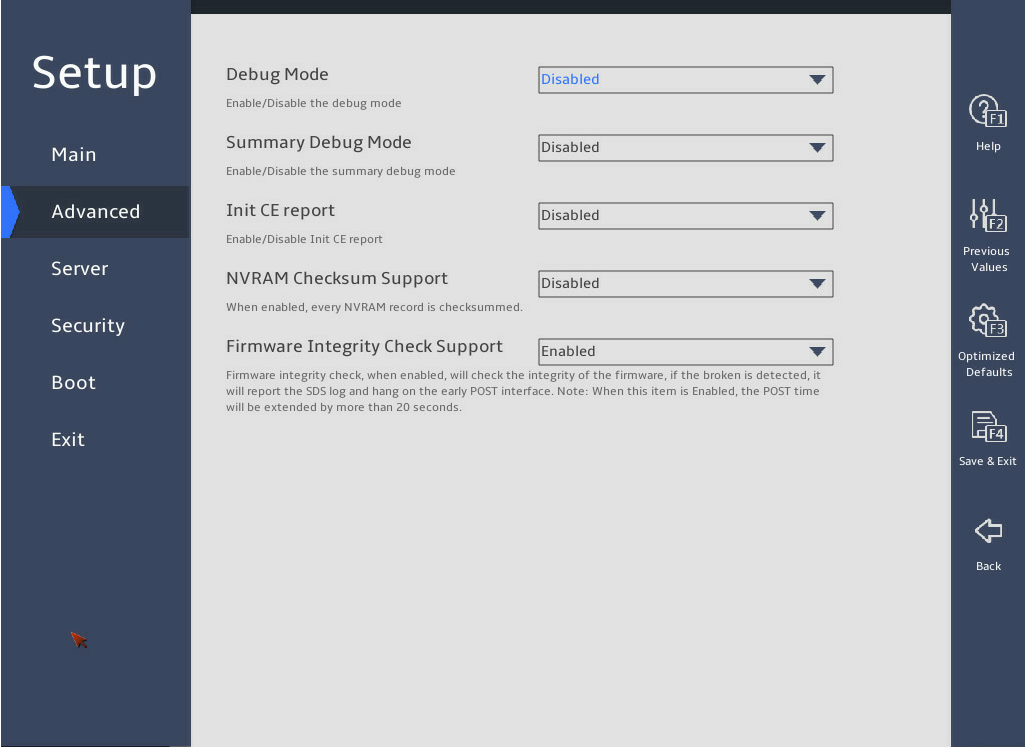Switch to the Boot menu
This screenshot has height=747, width=1026.
coord(73,383)
